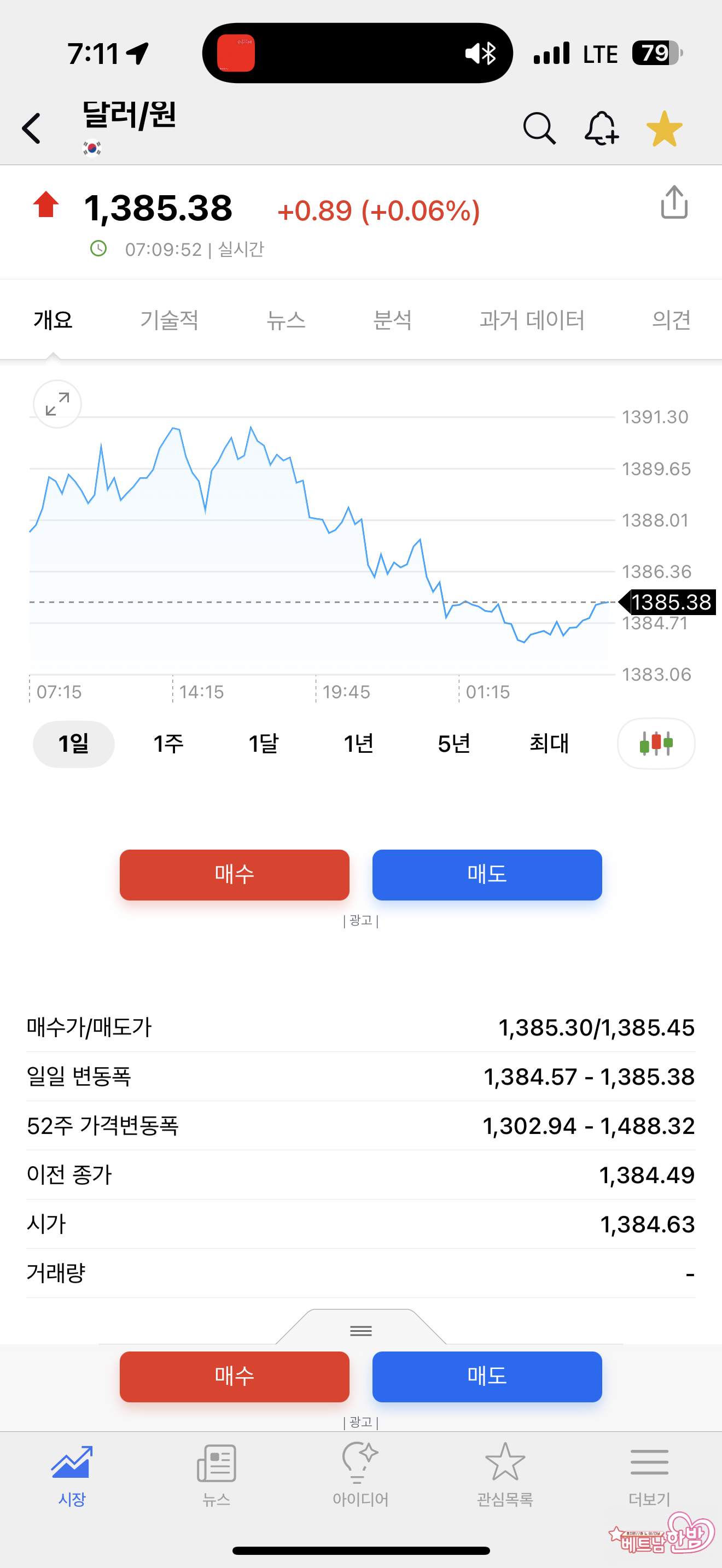Open the search magnifier icon

539,128
